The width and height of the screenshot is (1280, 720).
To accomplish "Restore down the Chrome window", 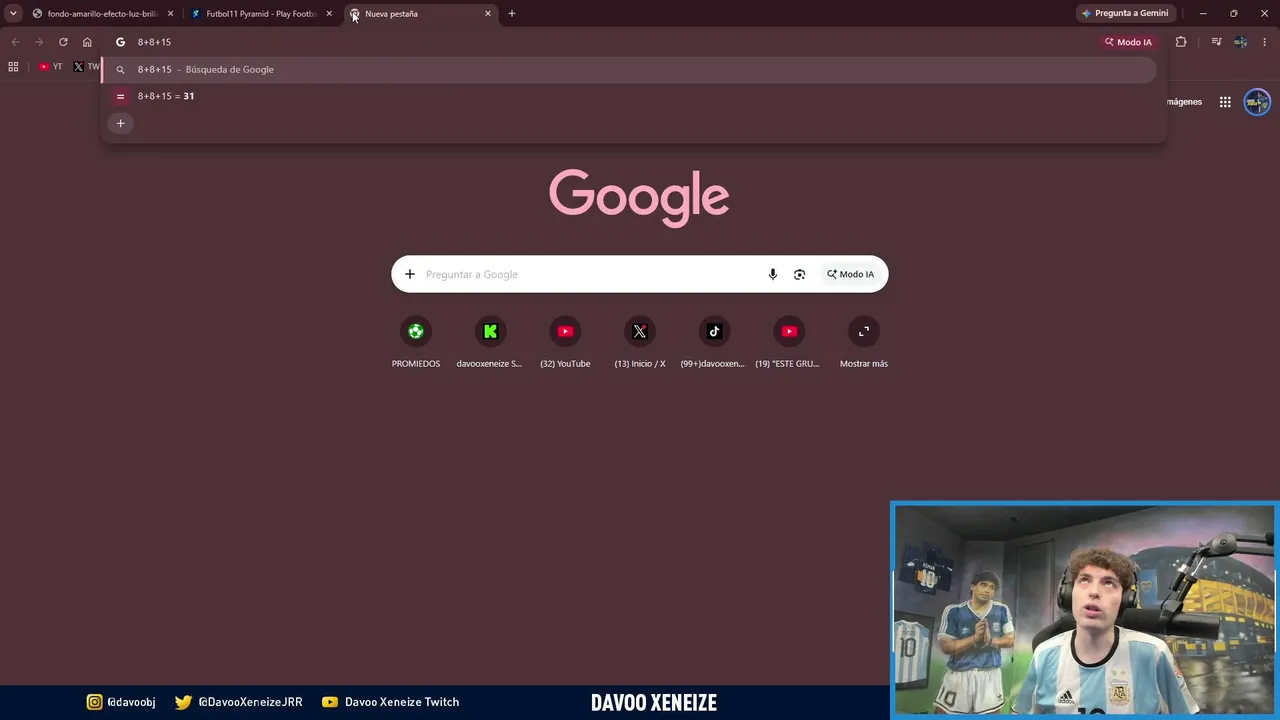I will tap(1234, 13).
